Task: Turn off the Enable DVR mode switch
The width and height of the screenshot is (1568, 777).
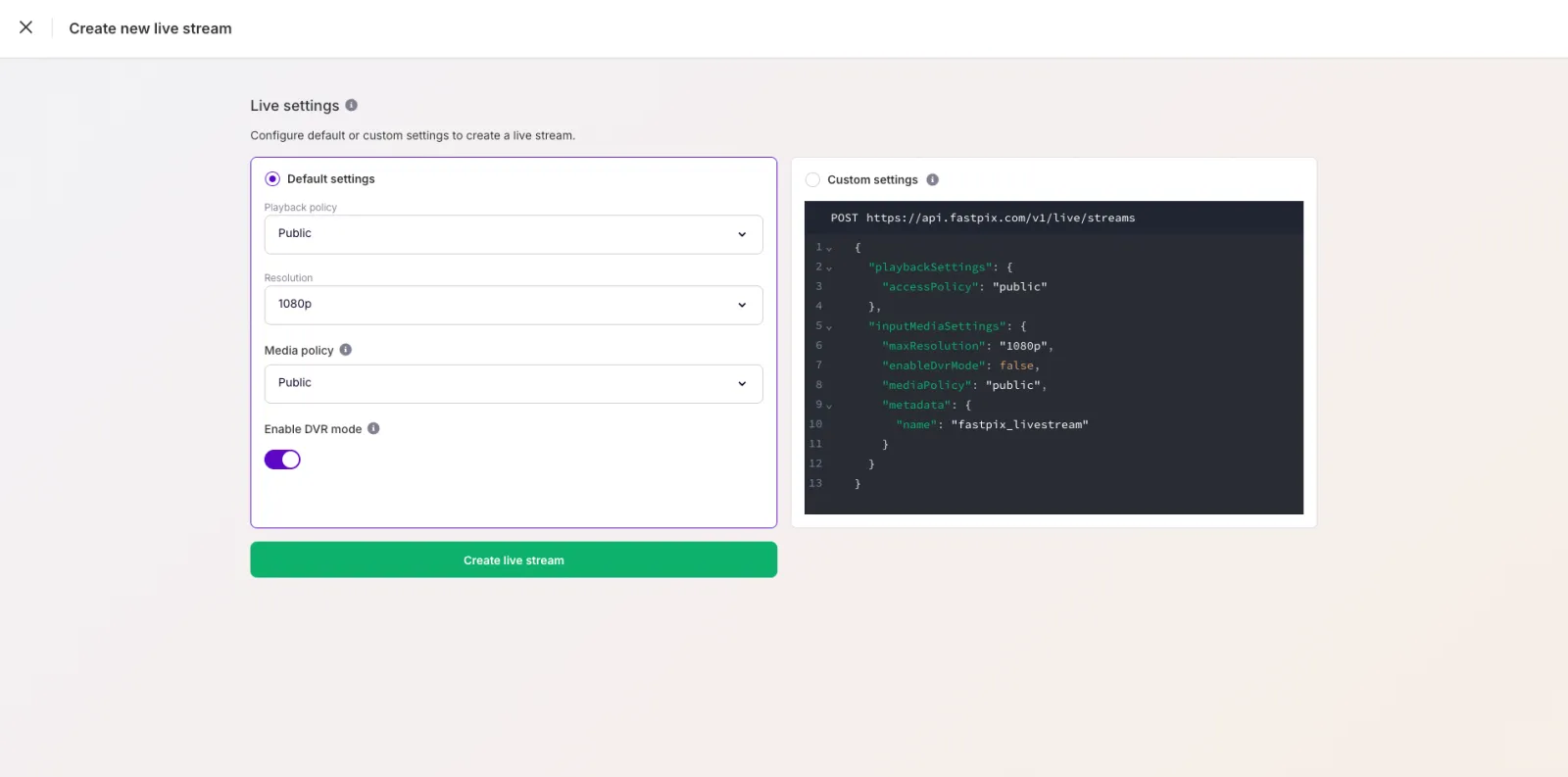Action: (x=282, y=460)
